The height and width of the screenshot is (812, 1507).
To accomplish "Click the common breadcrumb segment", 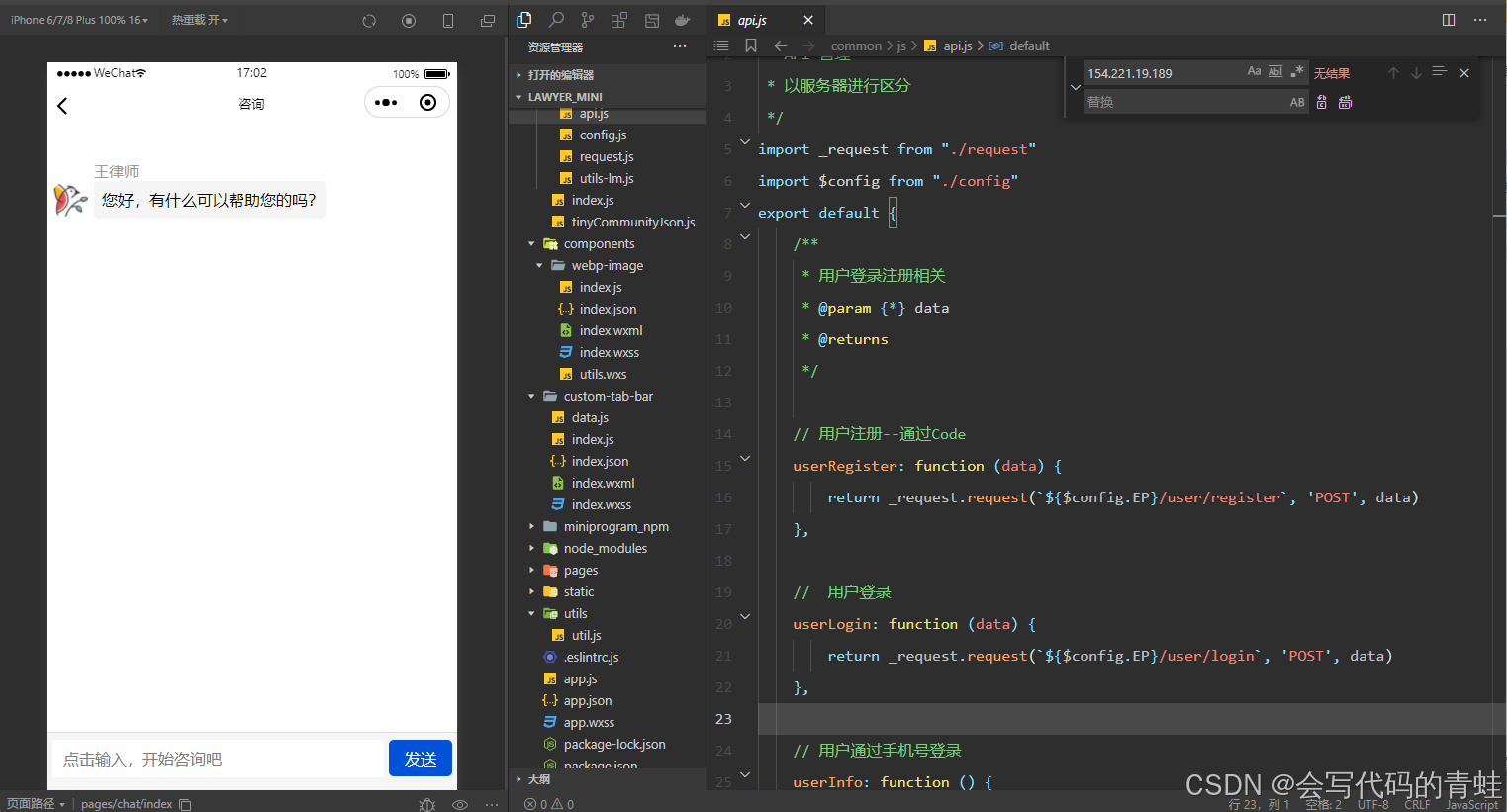I will click(x=856, y=45).
